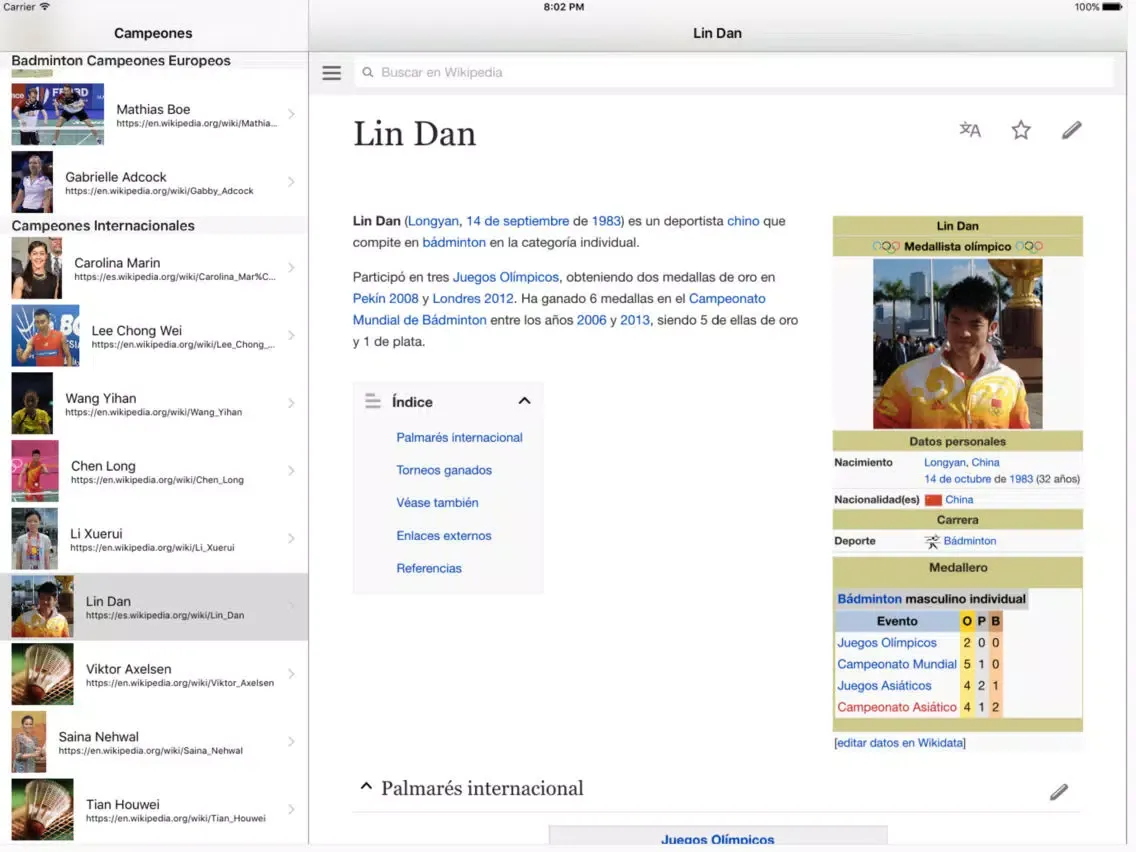Click the Wi-Fi status icon

point(45,7)
